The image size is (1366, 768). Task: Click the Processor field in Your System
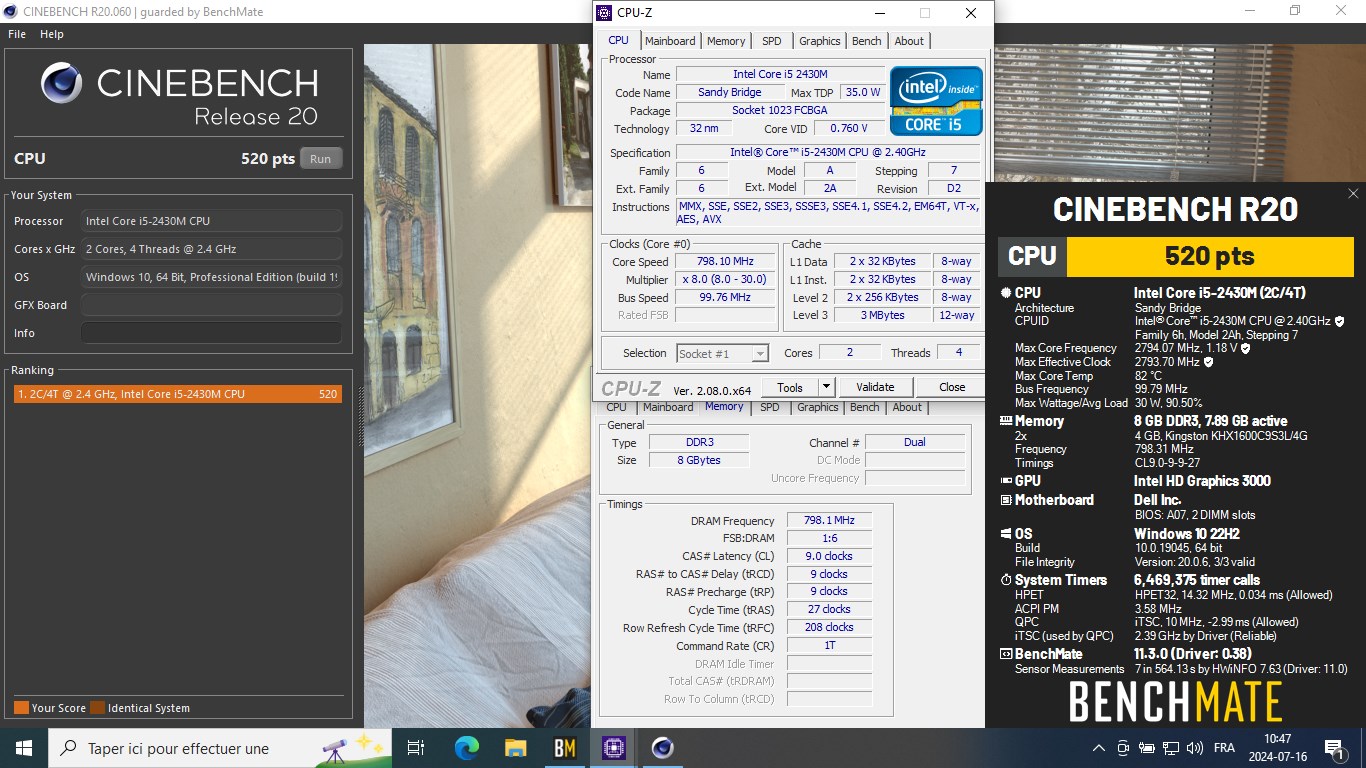211,221
